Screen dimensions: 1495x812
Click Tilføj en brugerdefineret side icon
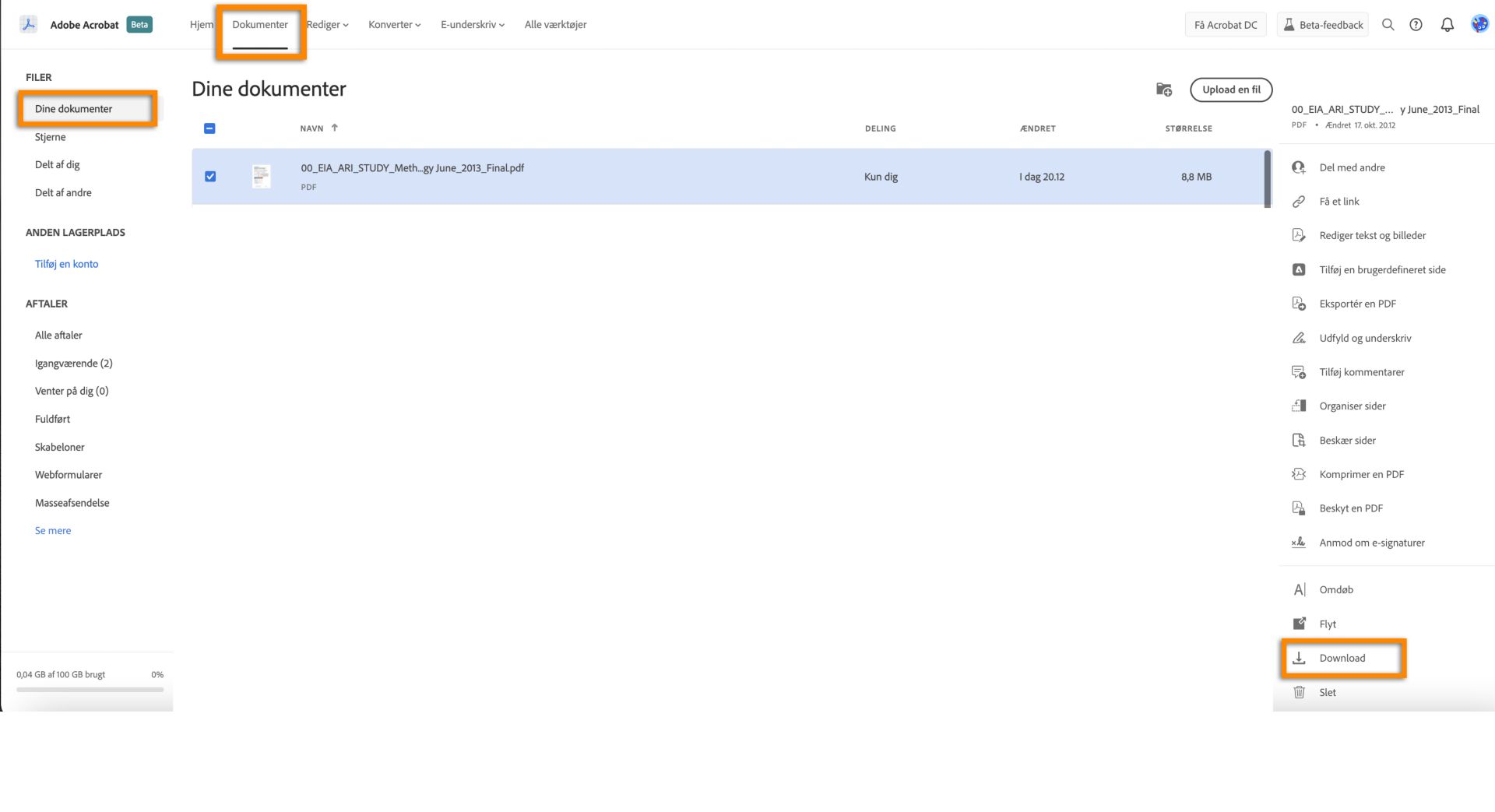[x=1299, y=269]
